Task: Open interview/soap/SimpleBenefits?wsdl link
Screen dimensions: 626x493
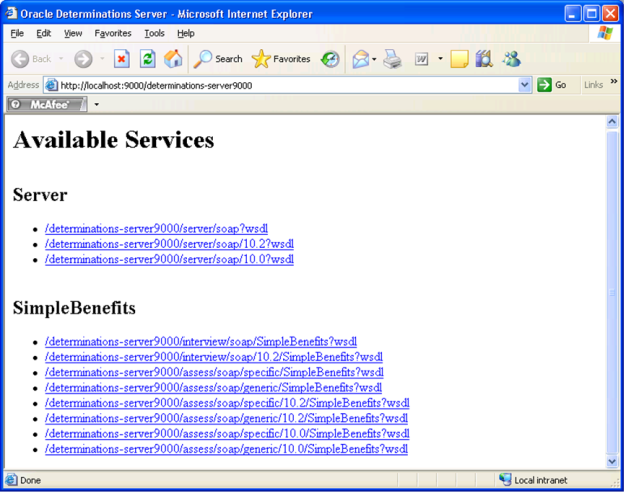Action: tap(201, 342)
